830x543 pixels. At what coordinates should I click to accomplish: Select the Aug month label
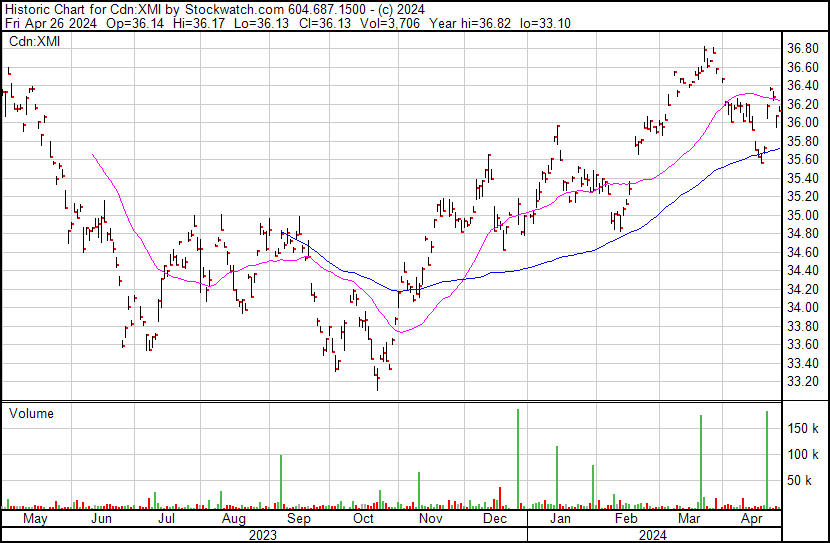pyautogui.click(x=233, y=519)
